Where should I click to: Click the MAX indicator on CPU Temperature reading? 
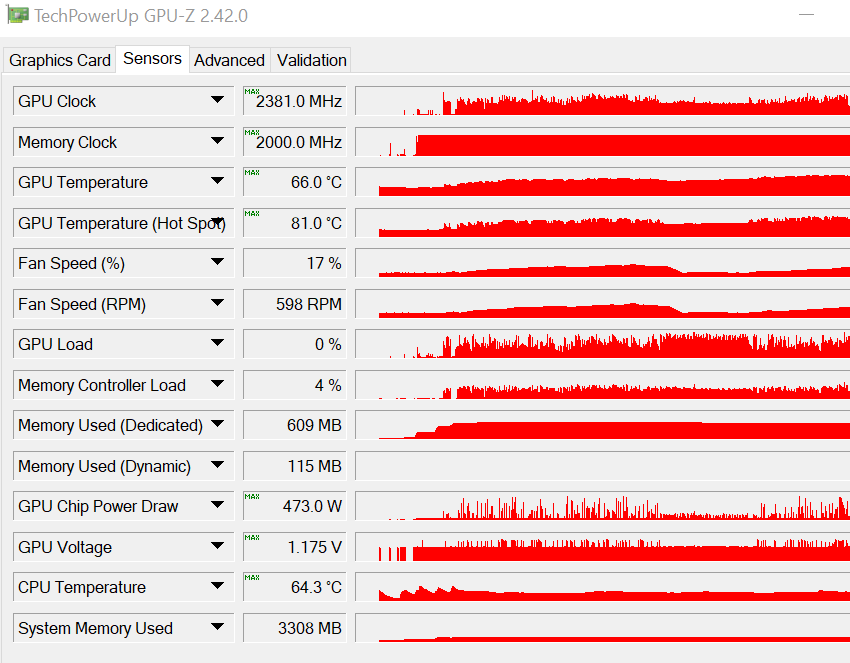click(252, 580)
